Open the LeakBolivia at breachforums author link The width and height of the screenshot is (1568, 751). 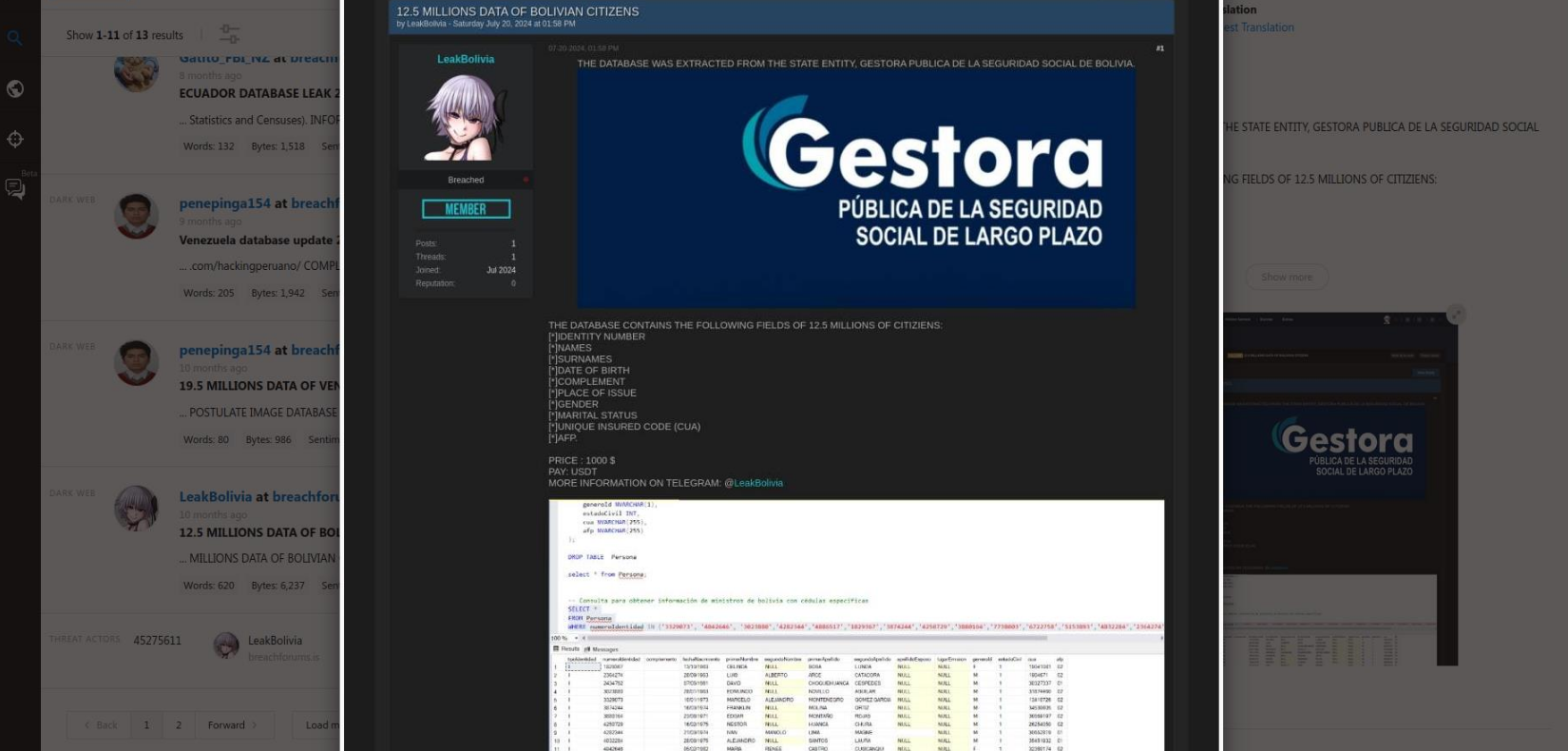coord(259,496)
